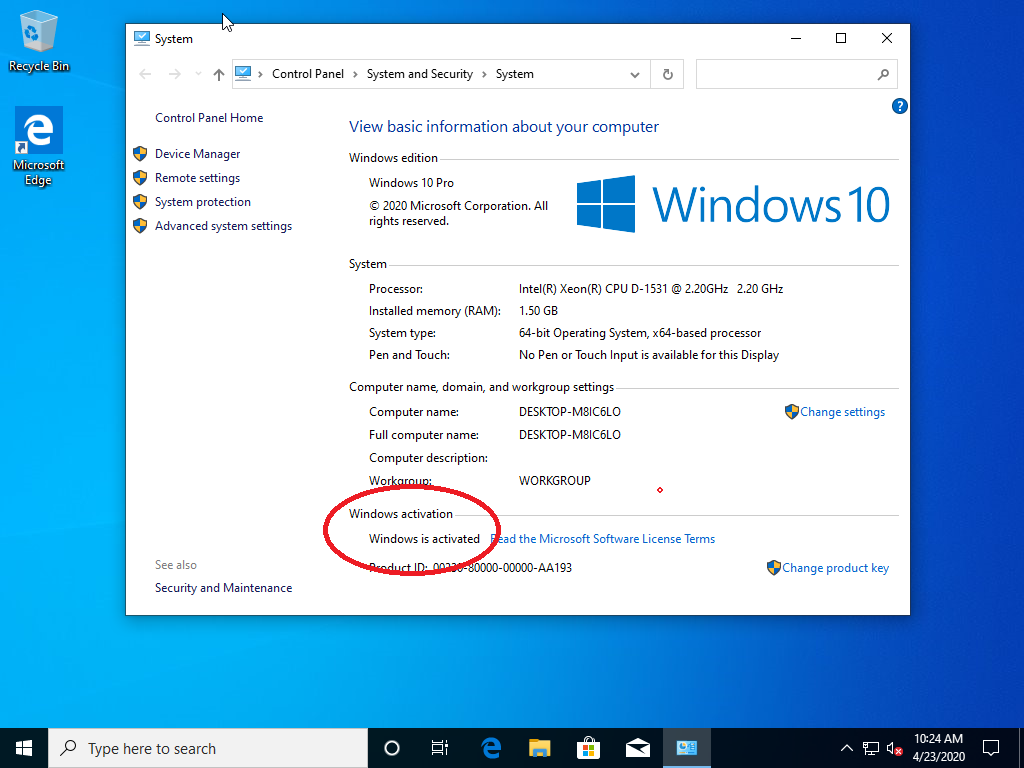
Task: Click the Windows 10 logo image
Action: tap(733, 204)
